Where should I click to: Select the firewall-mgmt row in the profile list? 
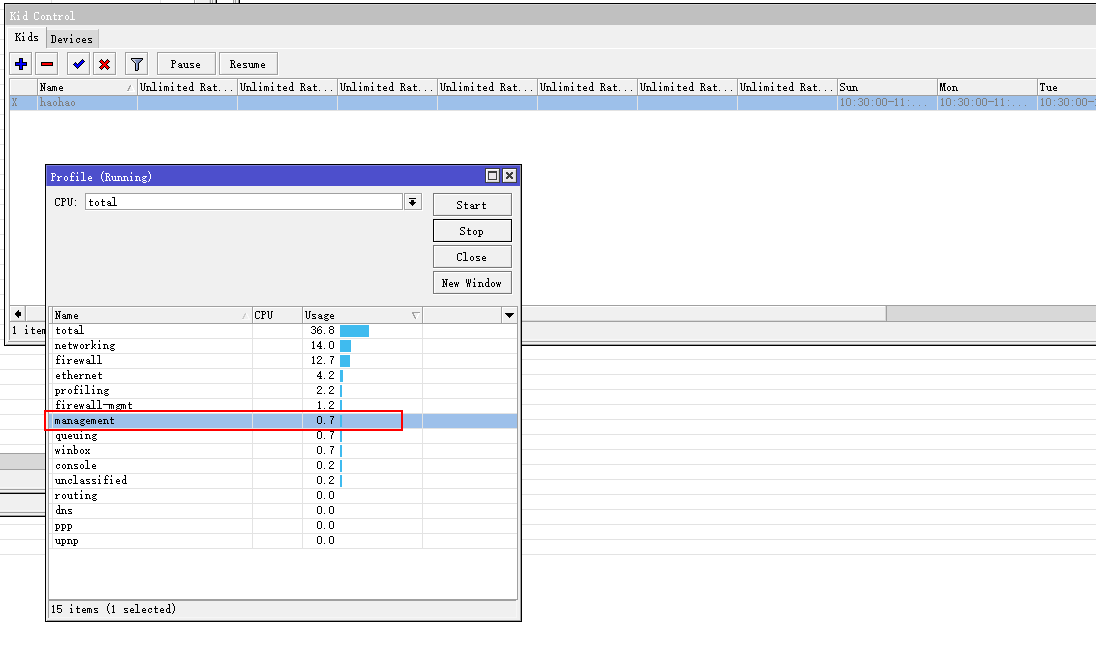[150, 405]
